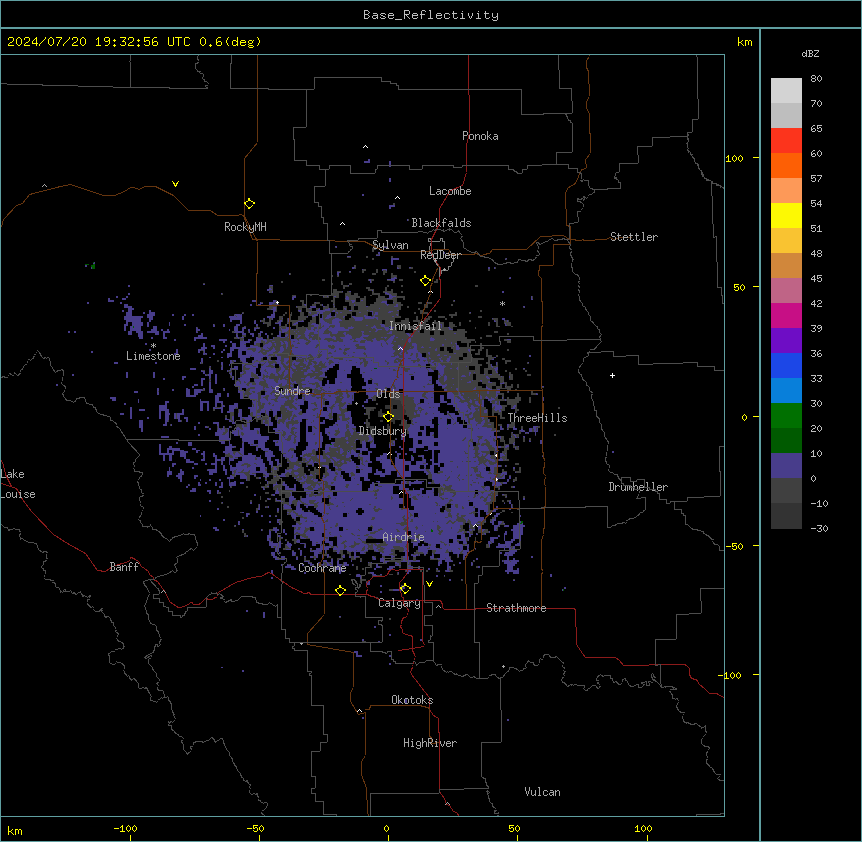Click the 10 dBZ purple color swatch
The image size is (862, 842).
click(x=786, y=466)
